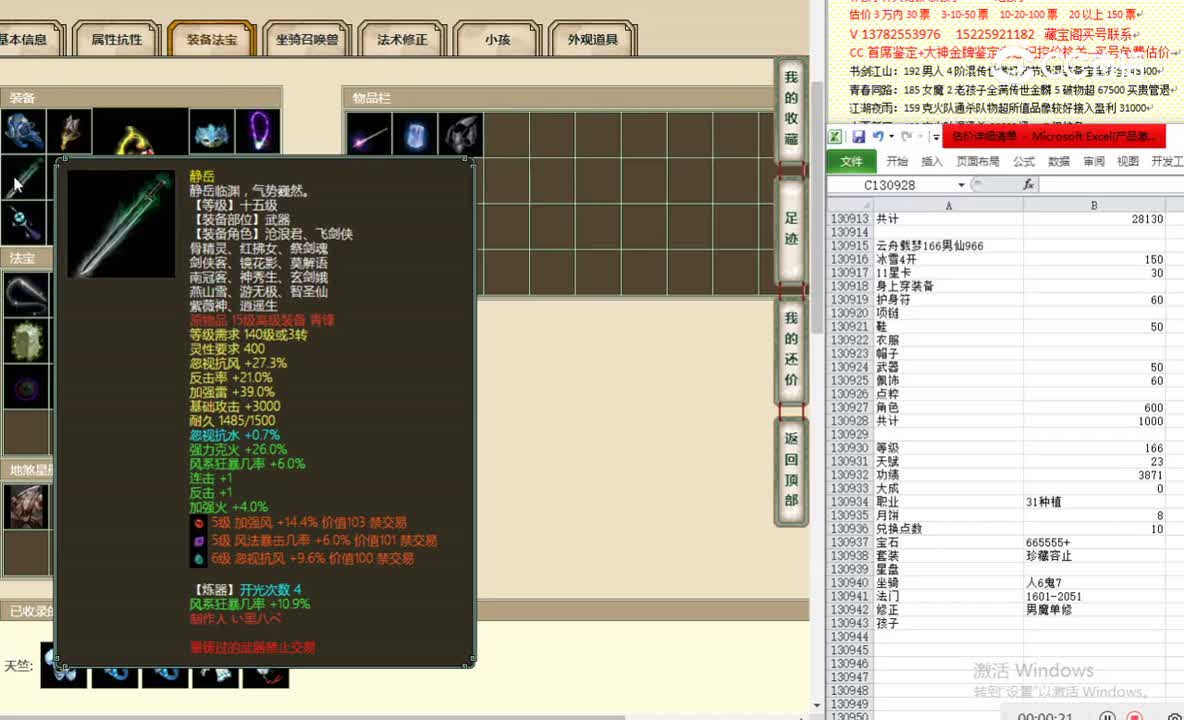Viewport: 1184px width, 720px height.
Task: Select the dark purple orb 法宝 icon
Action: click(x=26, y=387)
